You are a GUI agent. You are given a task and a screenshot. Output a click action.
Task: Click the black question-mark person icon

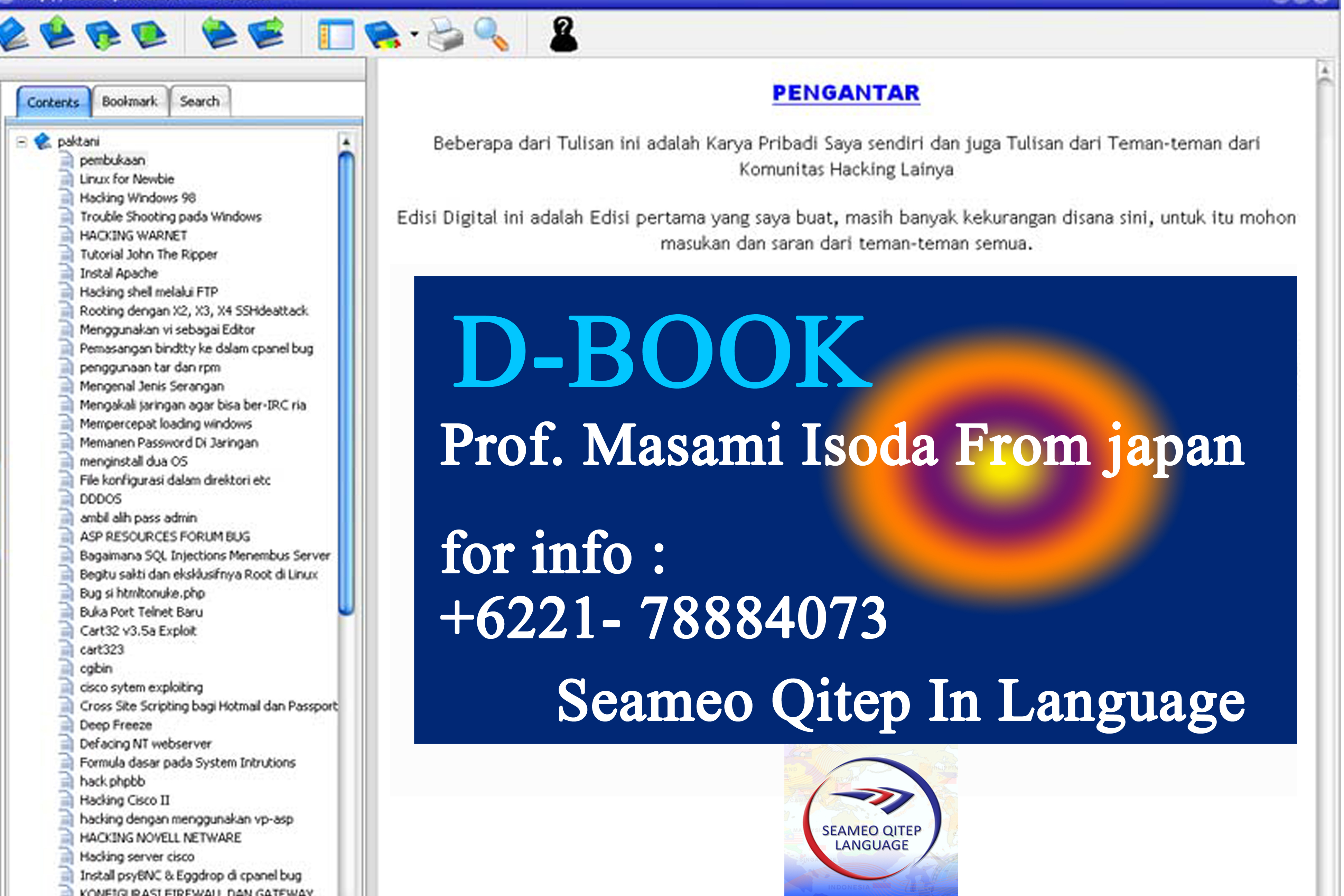[x=563, y=34]
